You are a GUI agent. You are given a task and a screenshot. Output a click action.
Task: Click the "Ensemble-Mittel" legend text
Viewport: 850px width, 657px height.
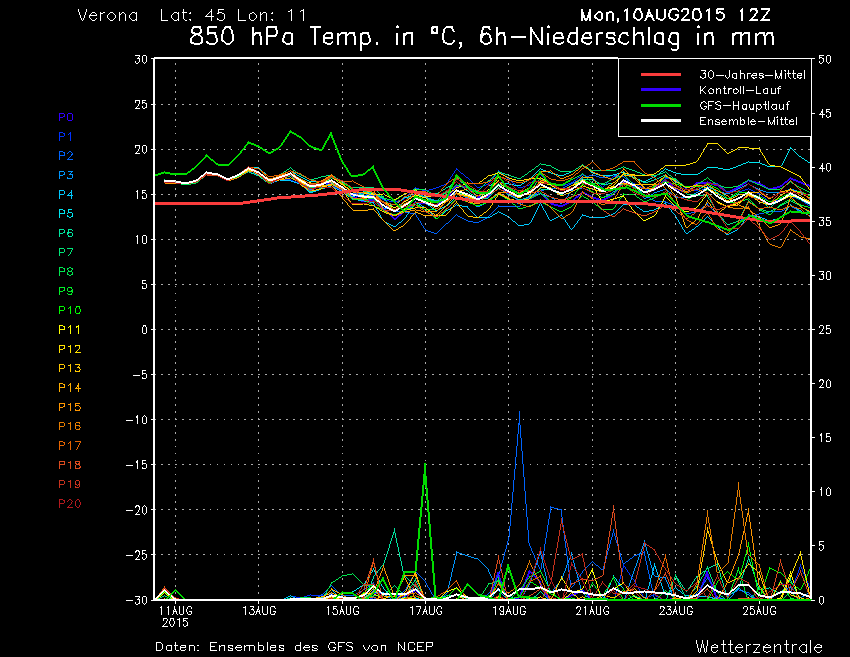tap(749, 121)
